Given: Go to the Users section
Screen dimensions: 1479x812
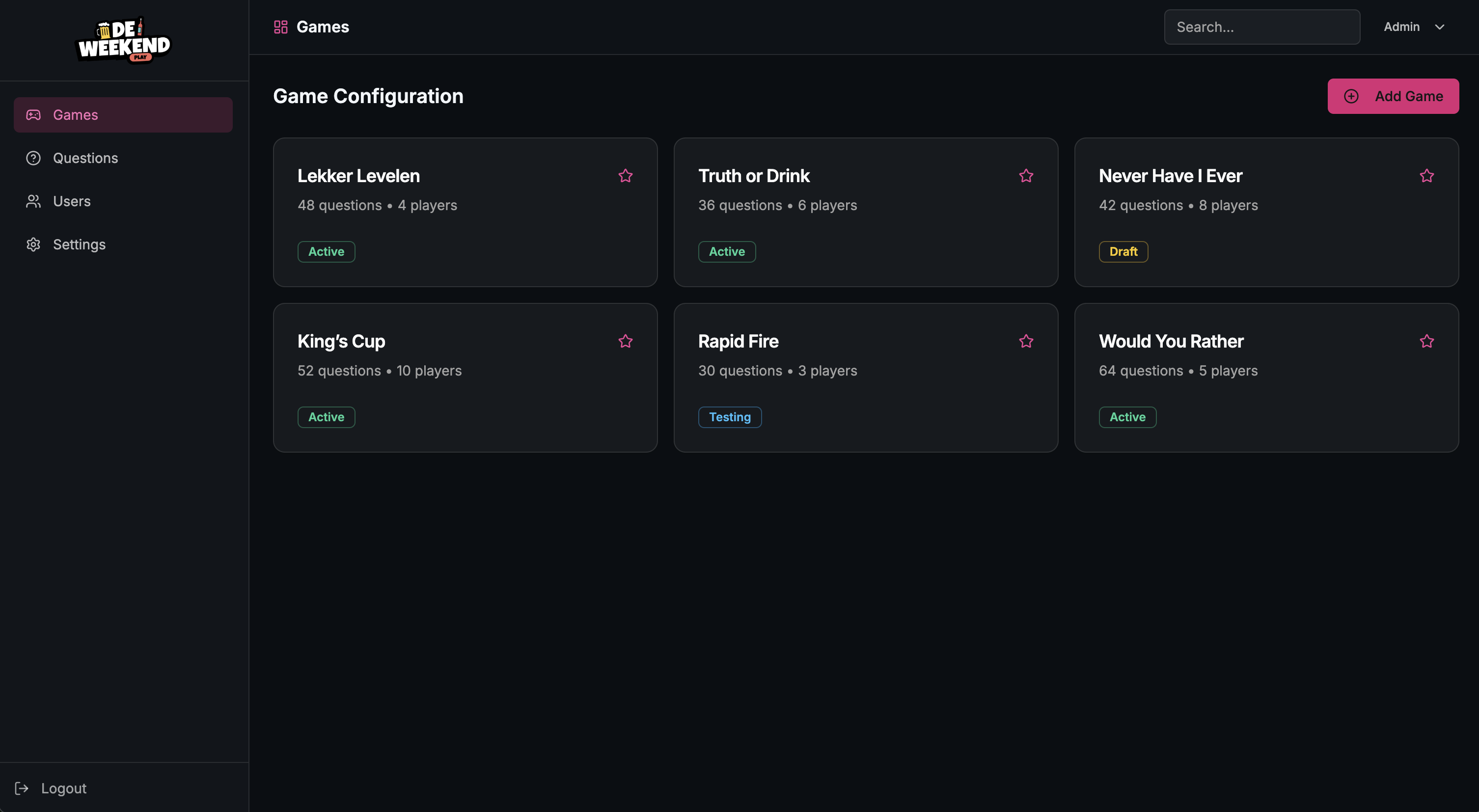Looking at the screenshot, I should click(72, 201).
